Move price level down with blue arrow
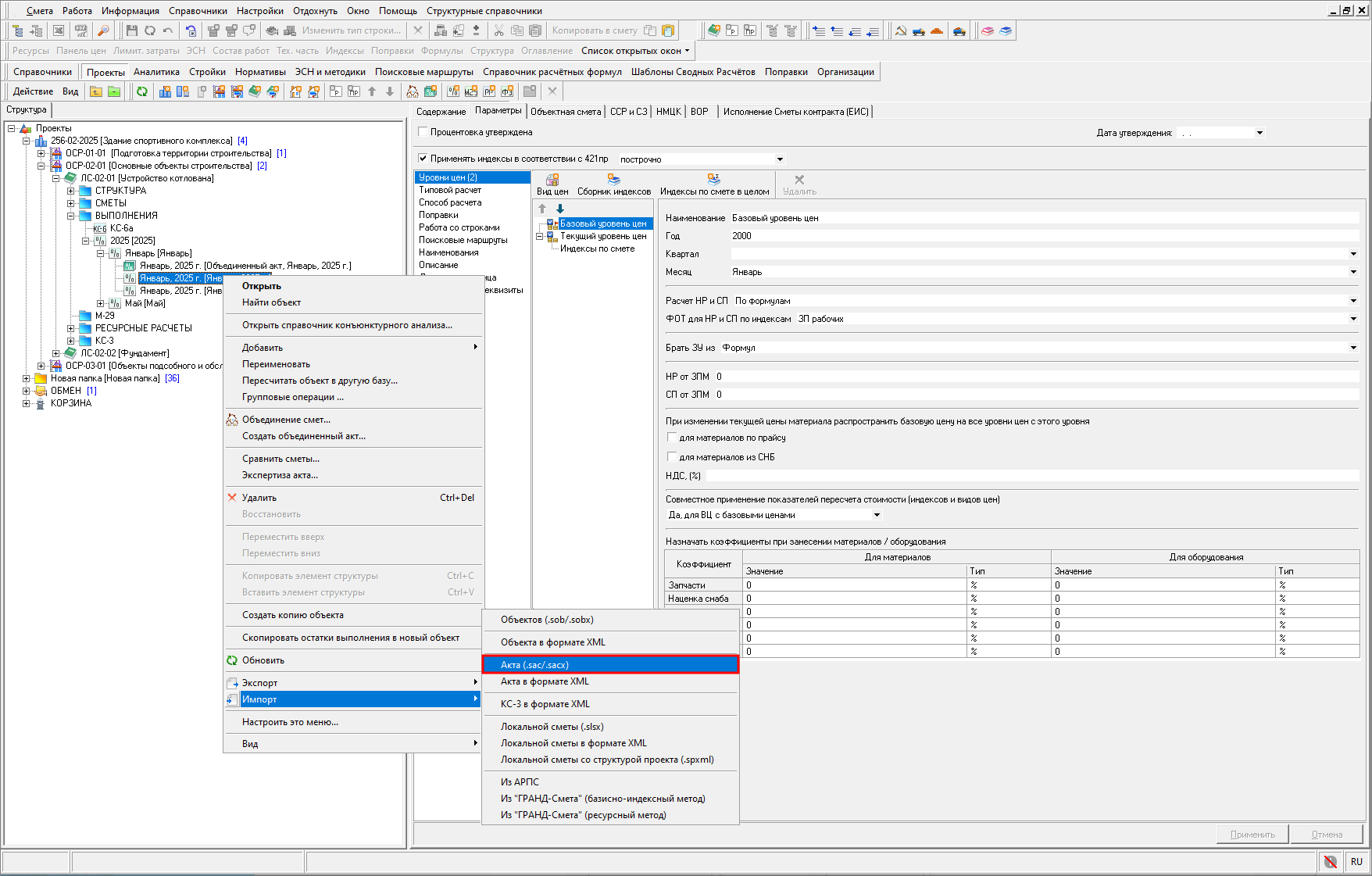The image size is (1372, 876). 560,209
